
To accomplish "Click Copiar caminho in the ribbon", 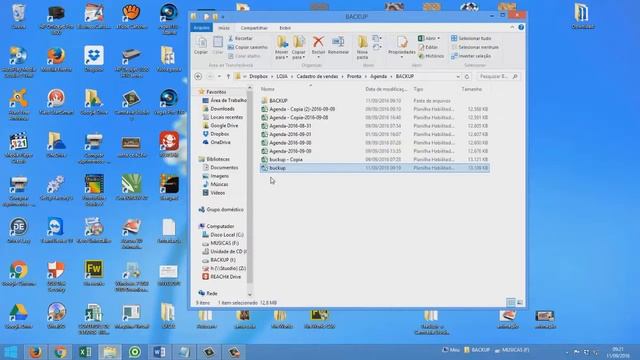I will (248, 47).
